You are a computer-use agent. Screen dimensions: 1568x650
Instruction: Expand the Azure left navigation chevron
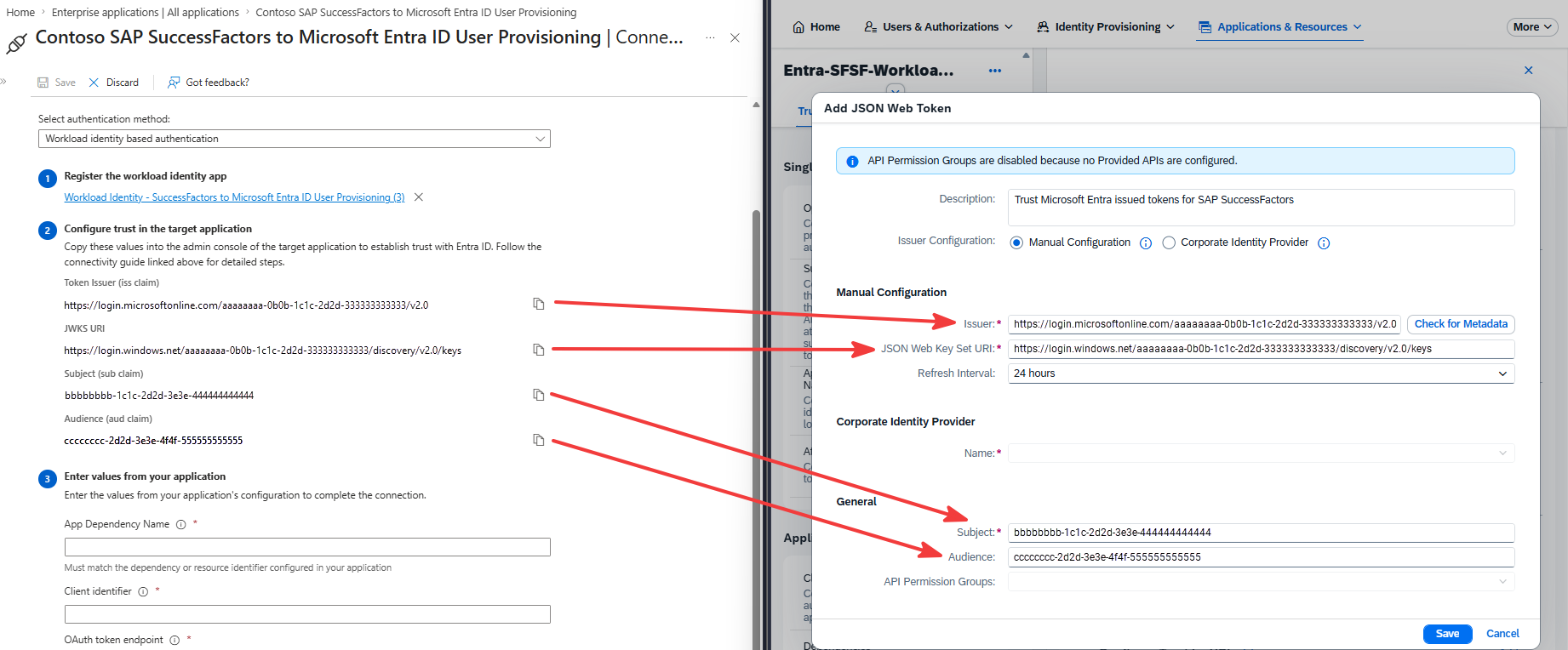(x=3, y=82)
